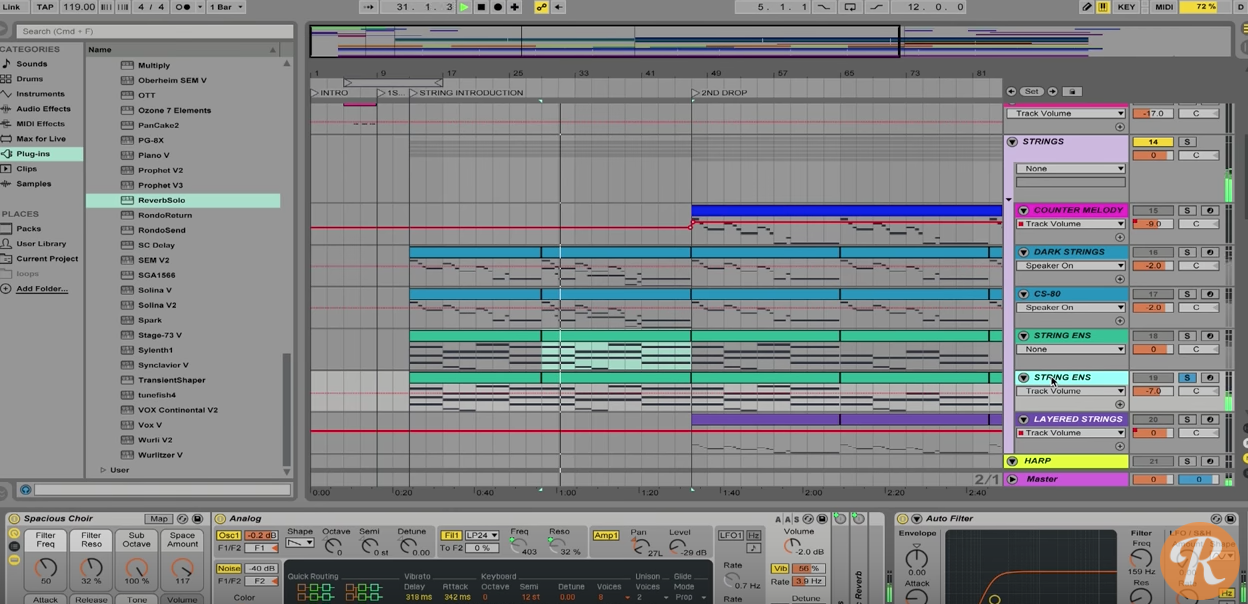Stop the transport
The width and height of the screenshot is (1248, 604).
[481, 7]
